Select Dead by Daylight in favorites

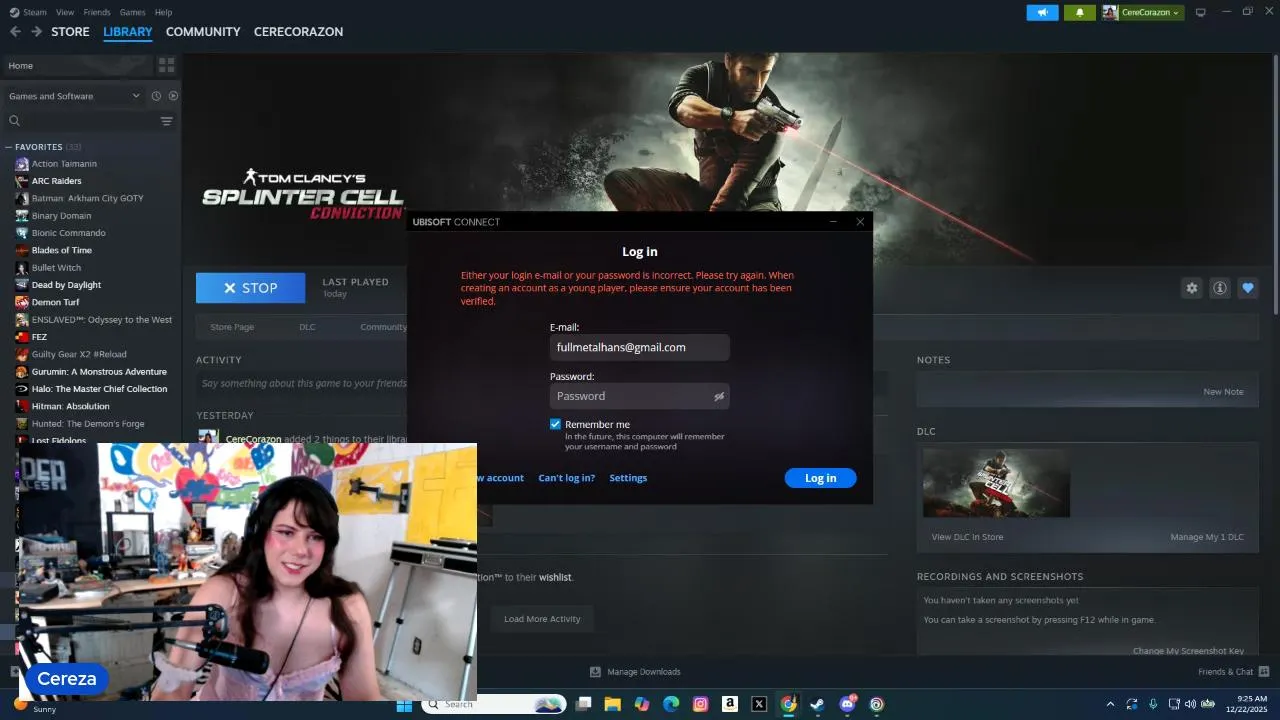click(x=66, y=285)
